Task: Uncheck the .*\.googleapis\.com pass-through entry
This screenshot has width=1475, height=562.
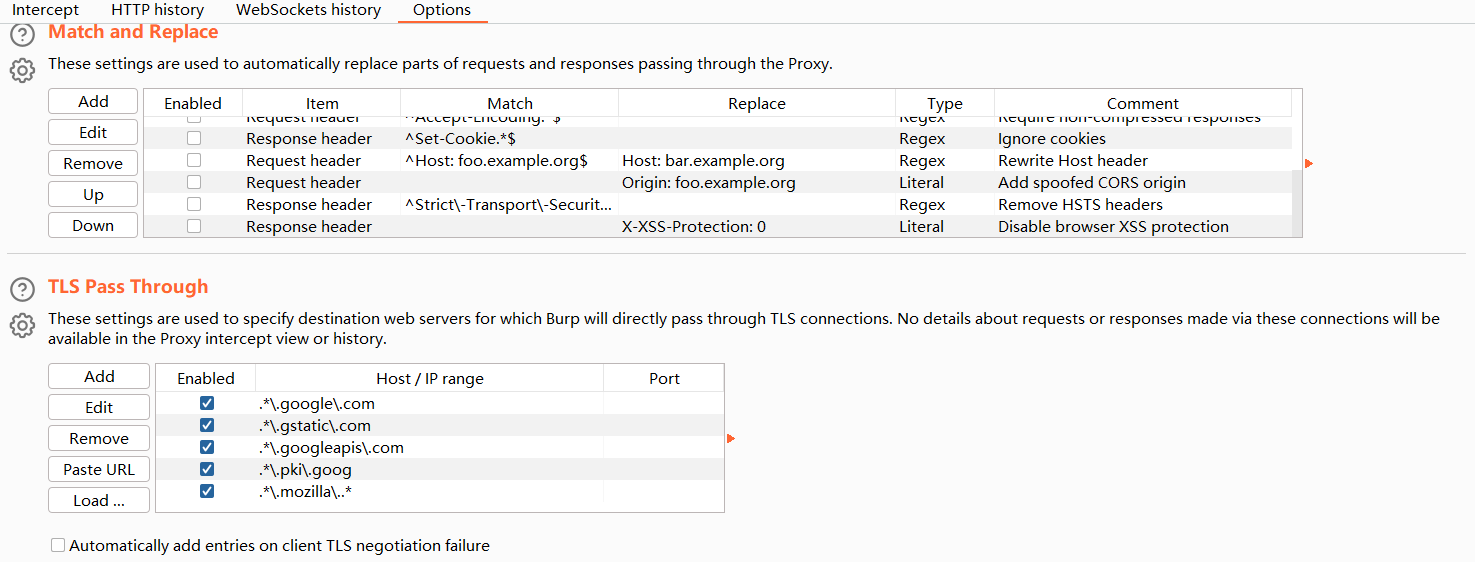Action: click(207, 447)
